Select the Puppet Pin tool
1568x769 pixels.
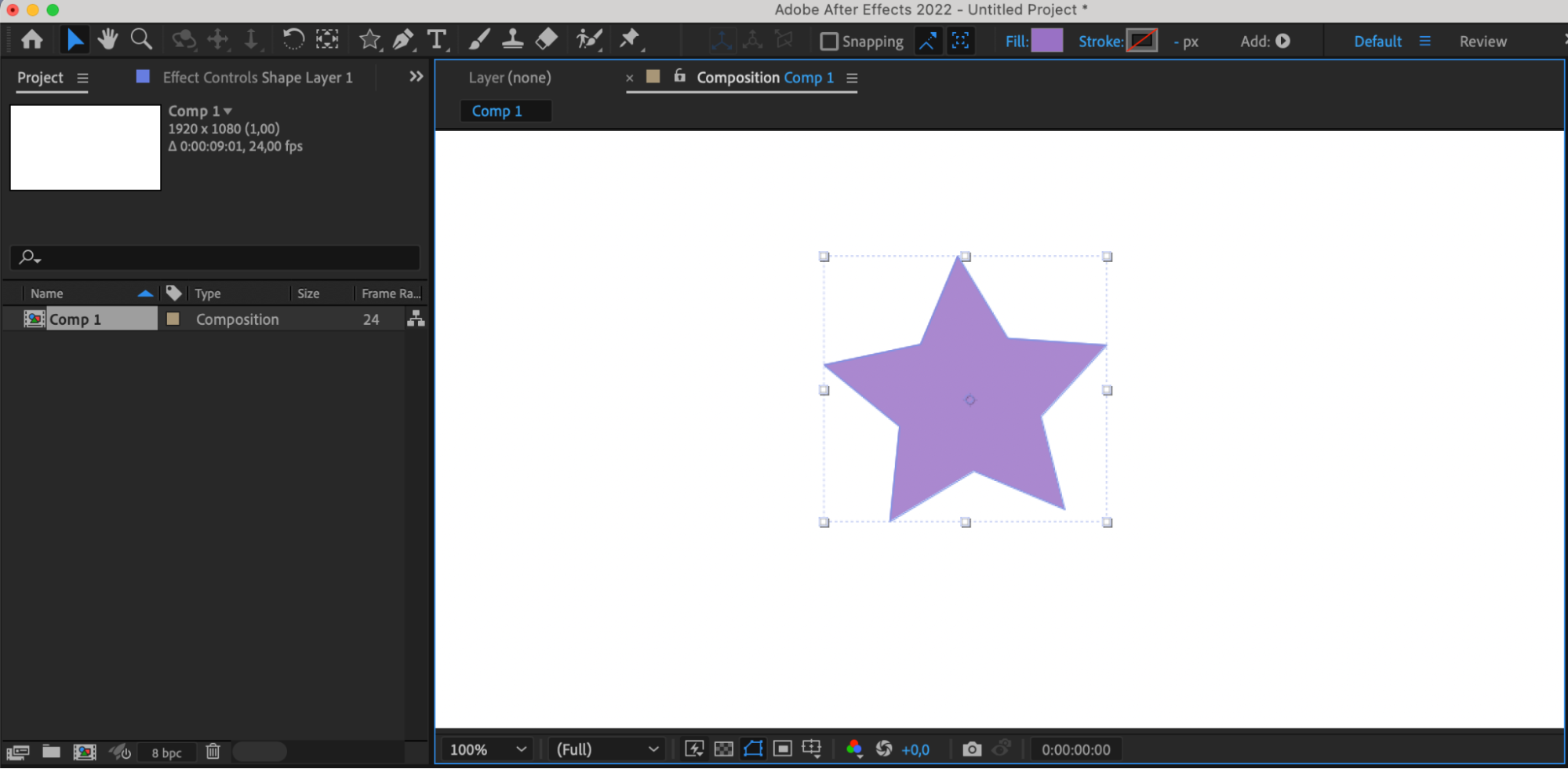[630, 39]
